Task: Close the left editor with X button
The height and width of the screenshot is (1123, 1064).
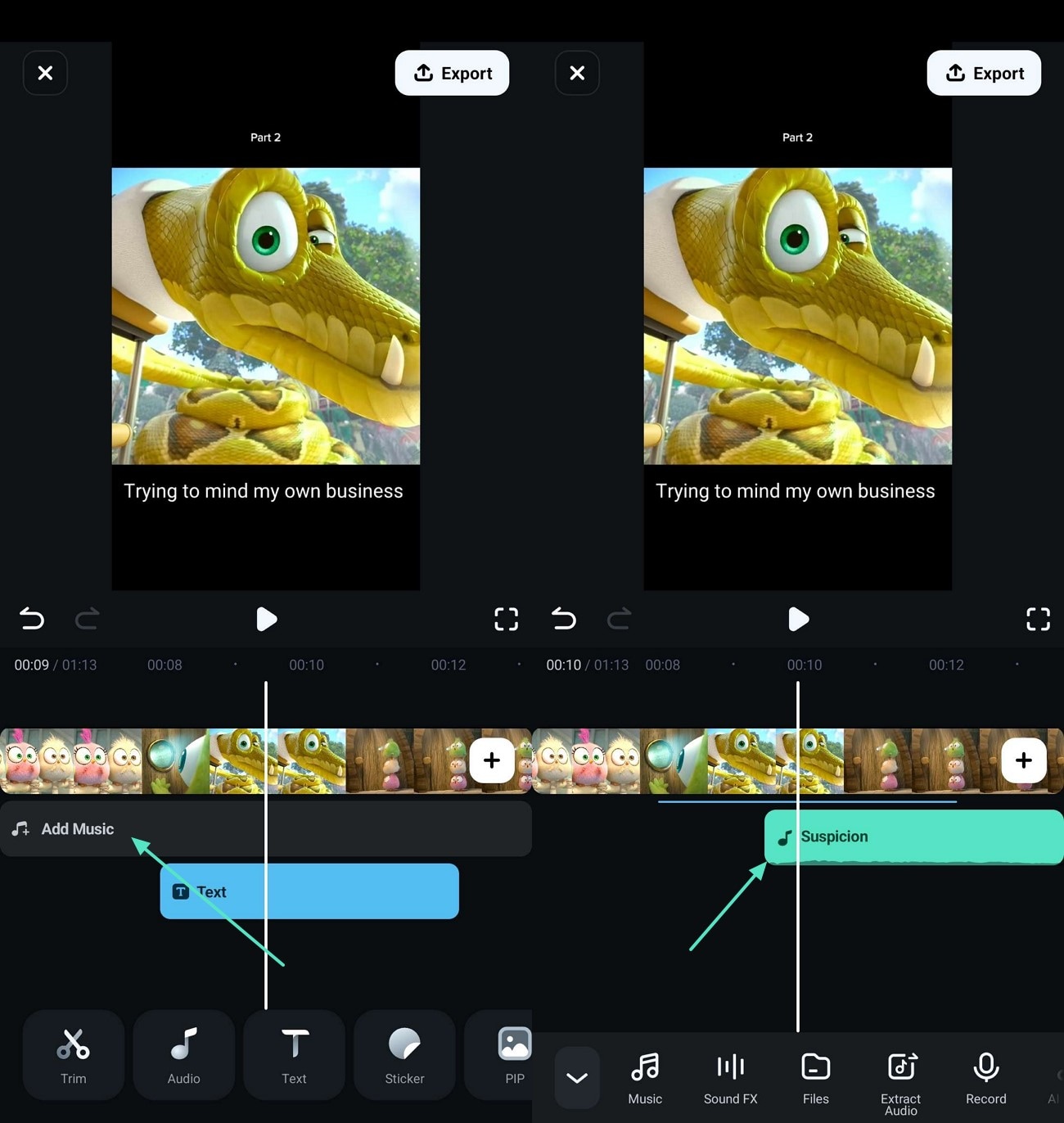Action: [45, 73]
